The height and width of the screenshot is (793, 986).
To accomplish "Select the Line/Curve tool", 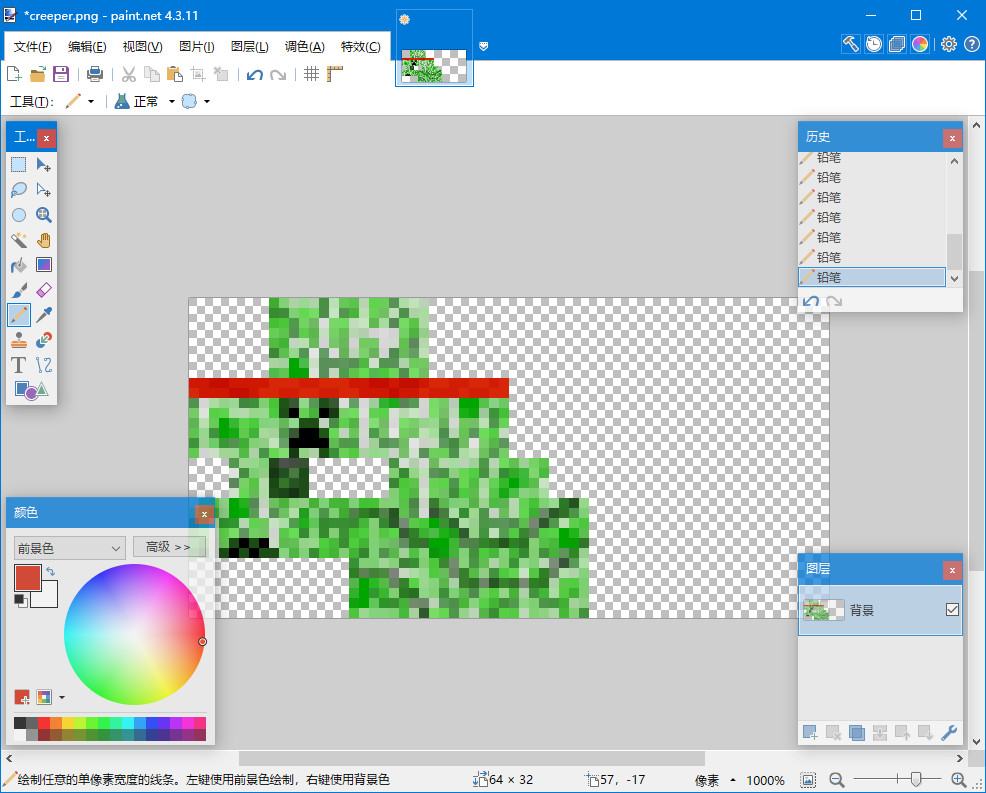I will click(43, 365).
